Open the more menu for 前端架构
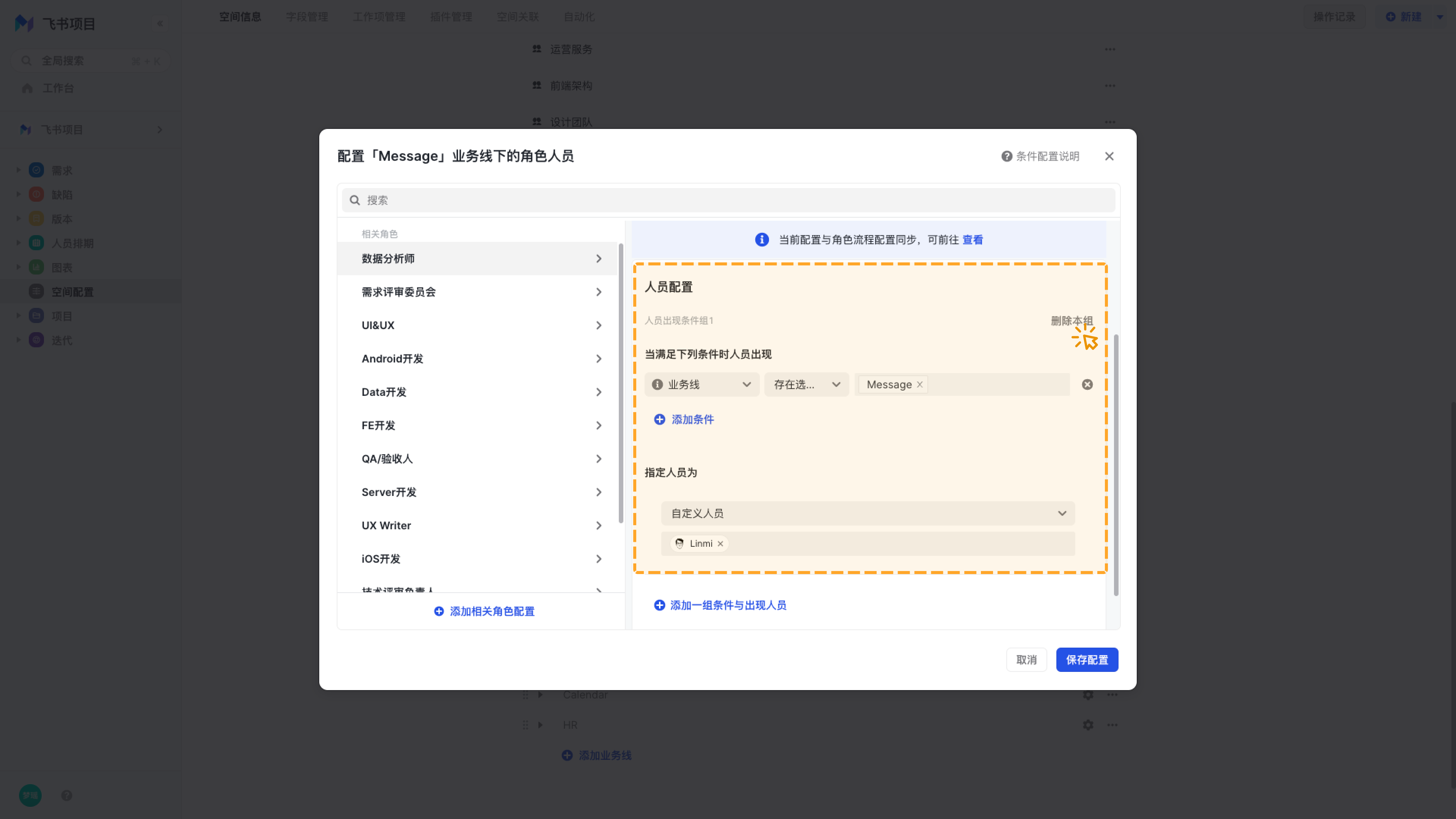The width and height of the screenshot is (1456, 819). pos(1110,85)
